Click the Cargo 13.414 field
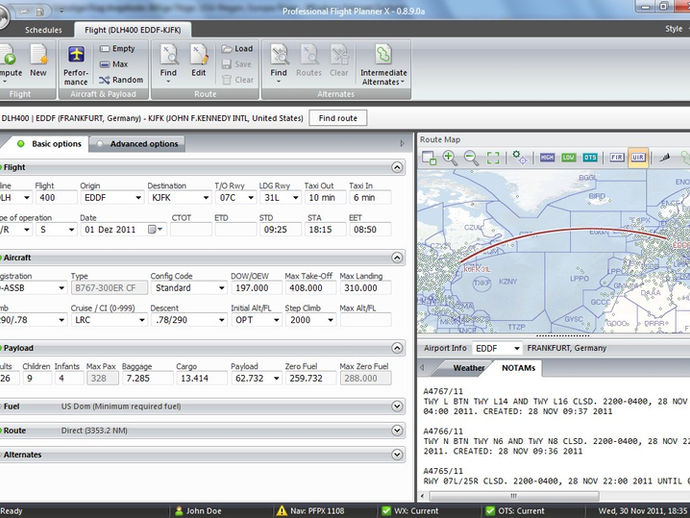The width and height of the screenshot is (690, 518). (202, 378)
